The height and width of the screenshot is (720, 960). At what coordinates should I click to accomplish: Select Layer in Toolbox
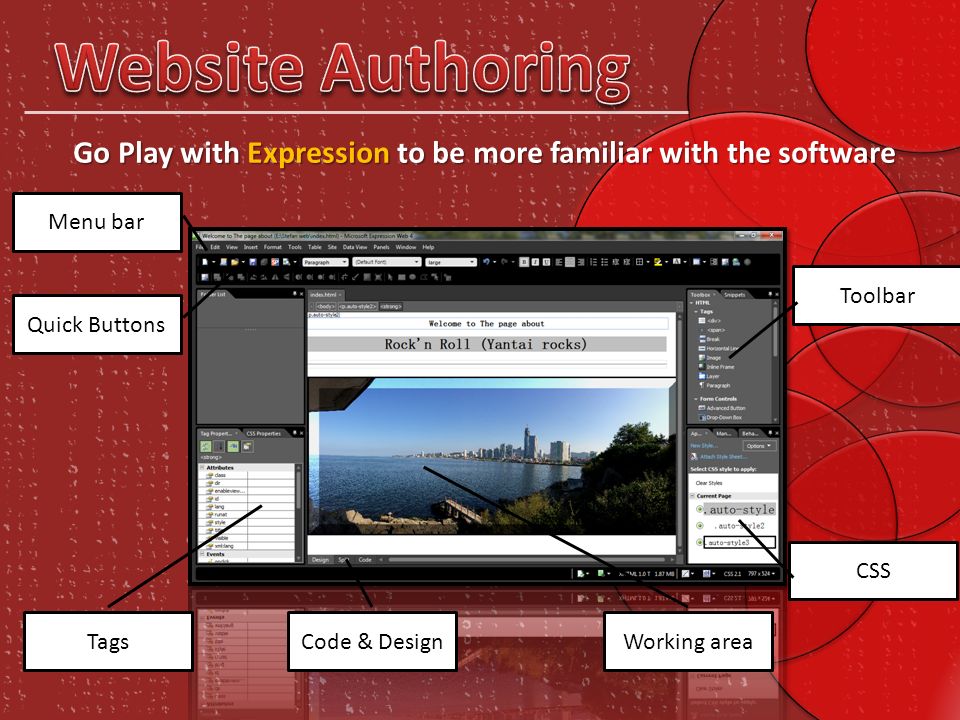pyautogui.click(x=709, y=376)
